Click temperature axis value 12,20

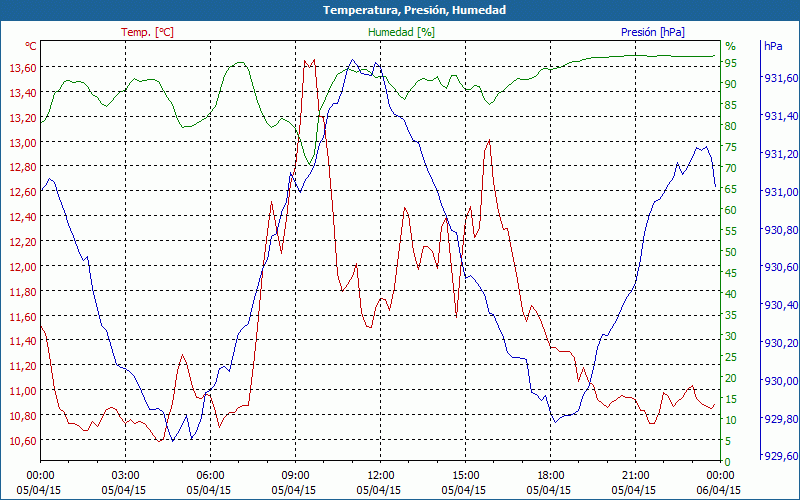click(x=23, y=241)
